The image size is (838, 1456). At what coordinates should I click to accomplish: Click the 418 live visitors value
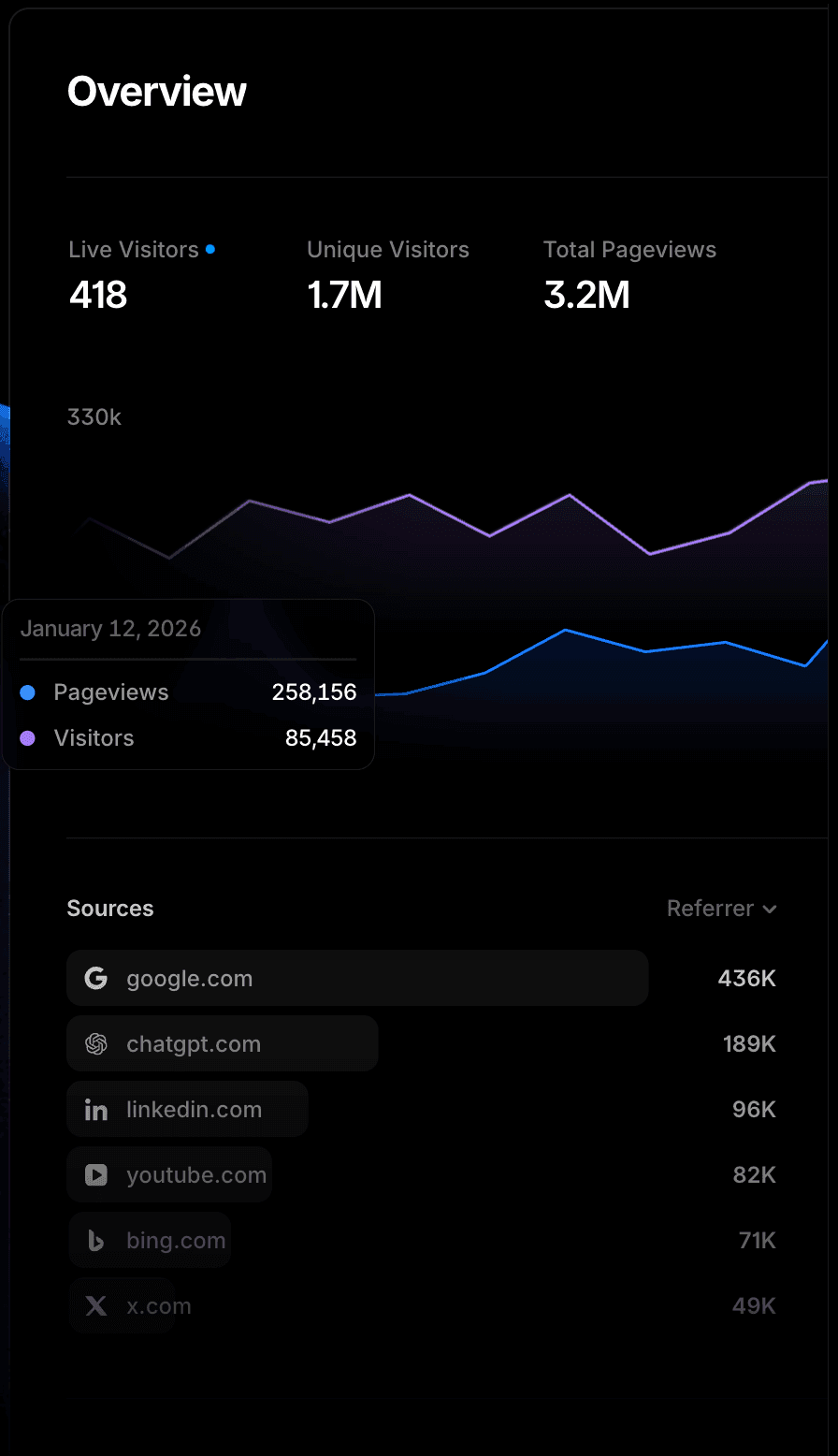point(98,296)
